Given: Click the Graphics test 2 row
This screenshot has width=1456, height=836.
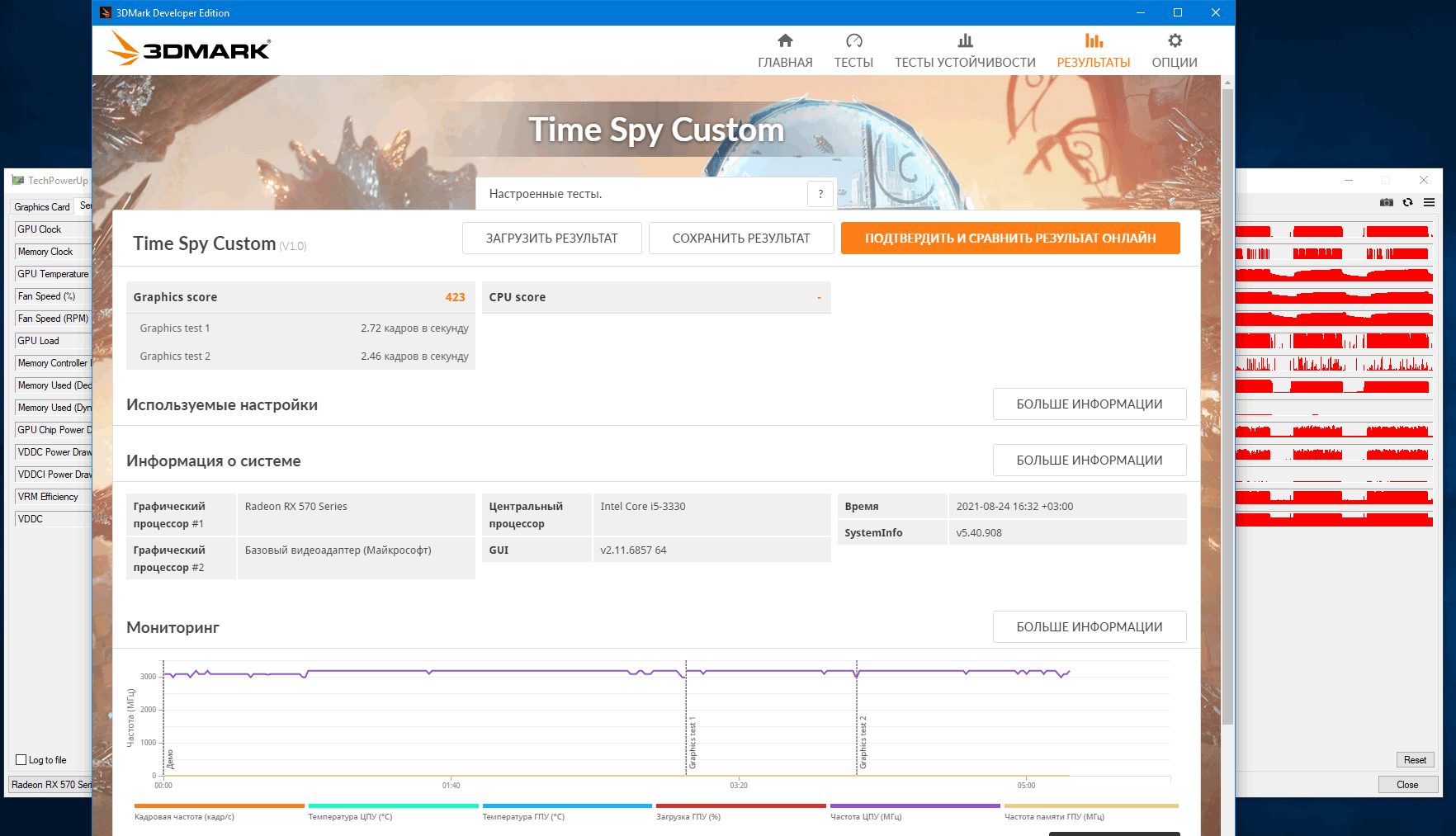Looking at the screenshot, I should point(300,357).
